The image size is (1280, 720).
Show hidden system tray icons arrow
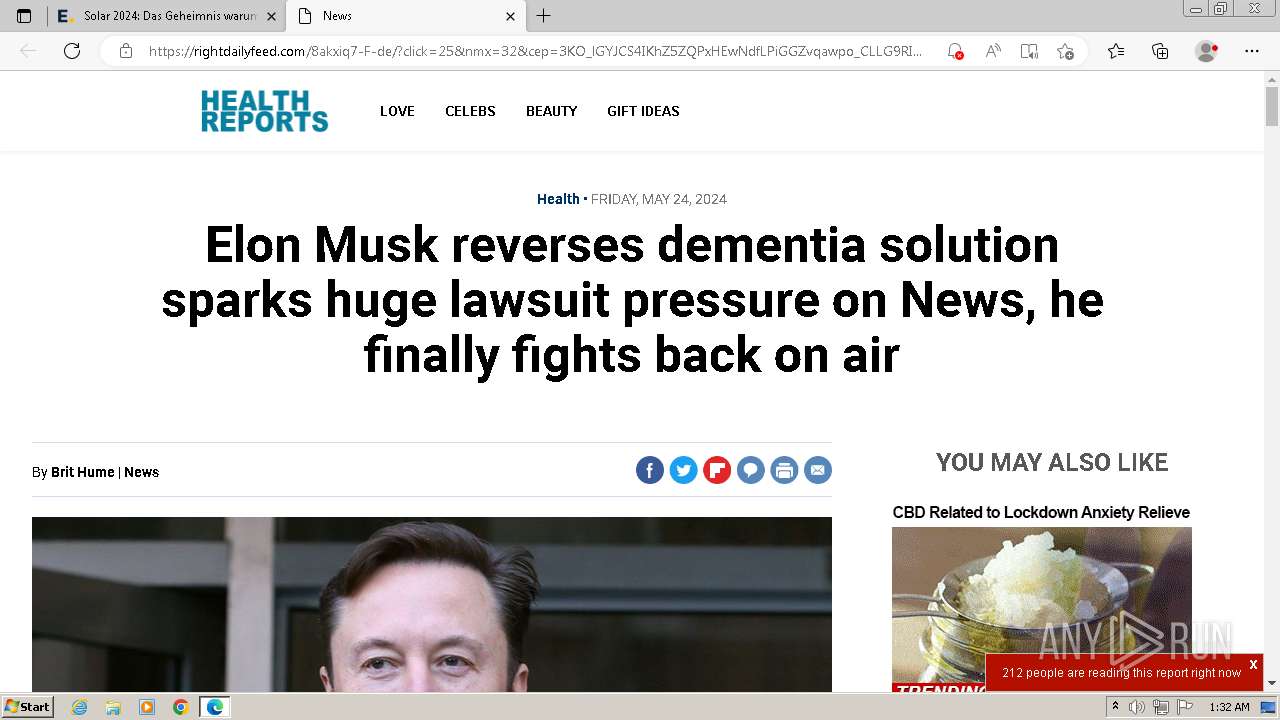point(1115,707)
